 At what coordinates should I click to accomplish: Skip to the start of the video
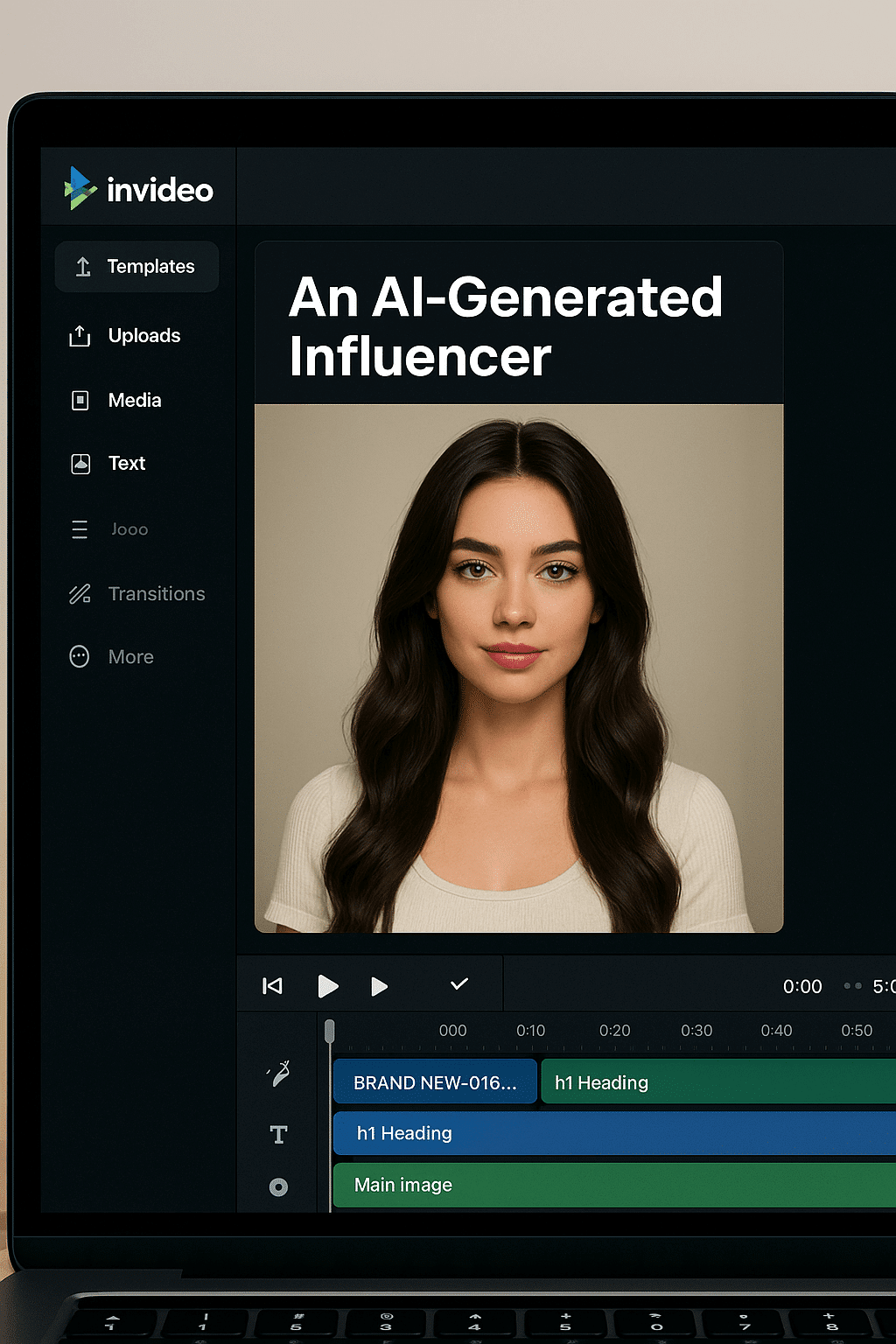click(272, 986)
